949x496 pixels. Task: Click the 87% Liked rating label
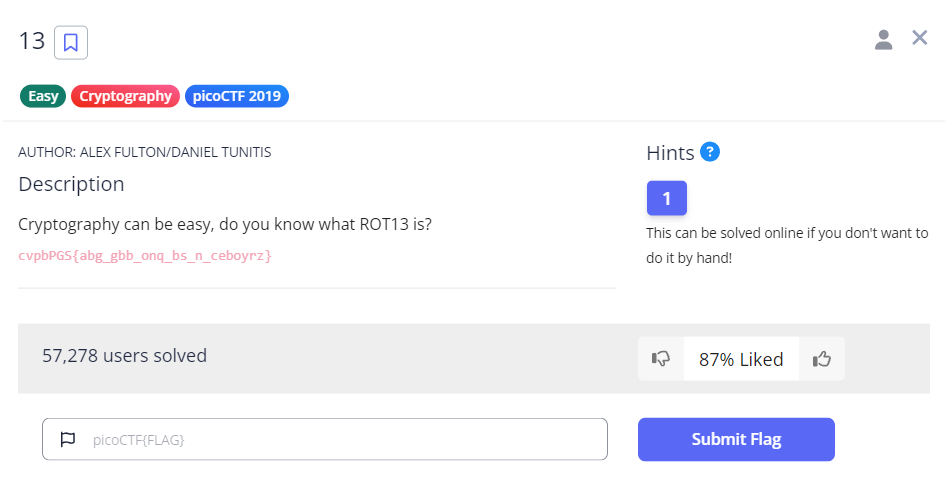tap(741, 359)
